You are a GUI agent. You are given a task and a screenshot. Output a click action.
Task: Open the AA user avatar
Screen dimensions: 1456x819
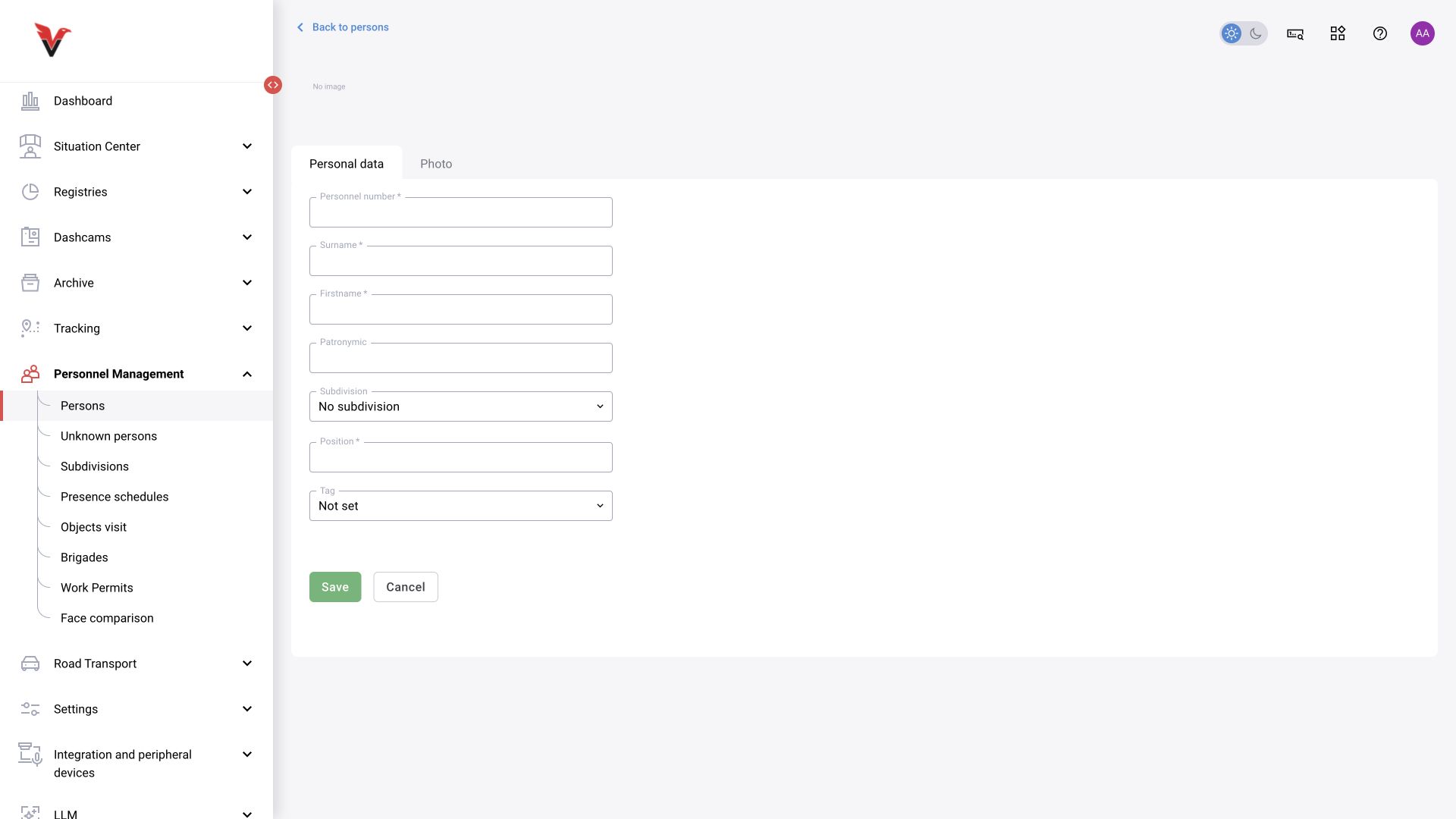(x=1423, y=33)
